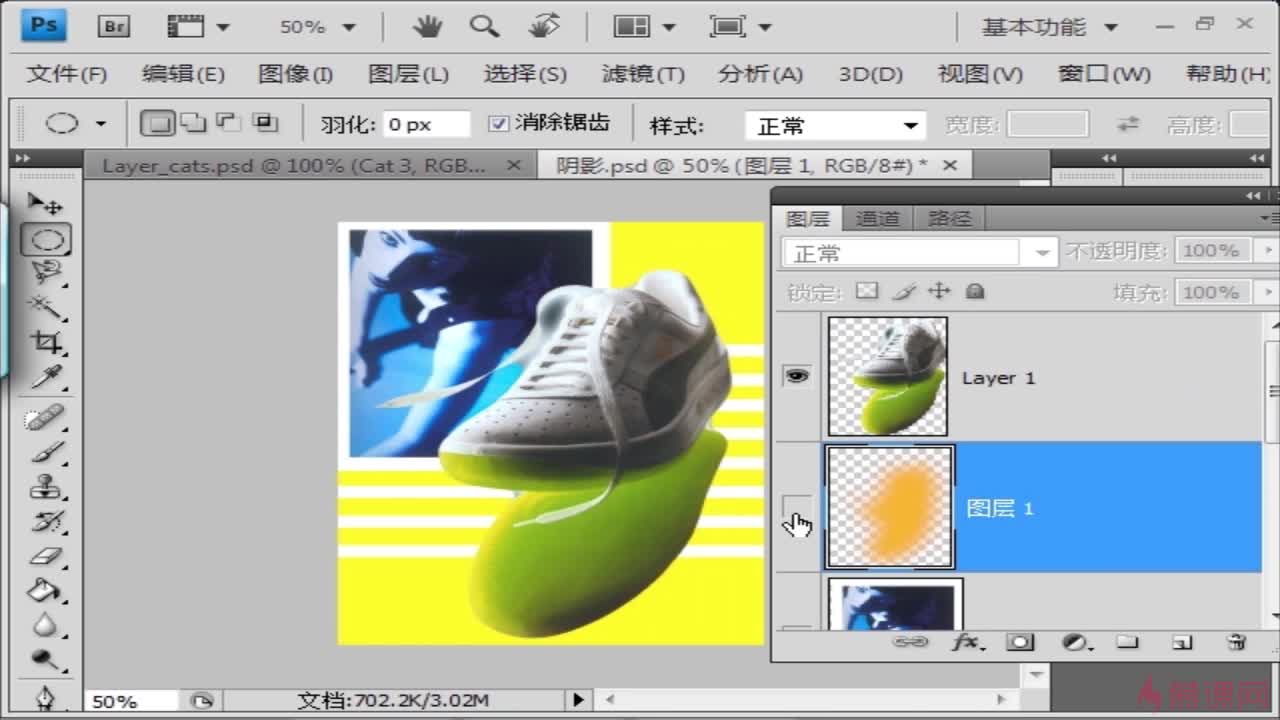Select the Magic Wand tool

click(x=46, y=306)
